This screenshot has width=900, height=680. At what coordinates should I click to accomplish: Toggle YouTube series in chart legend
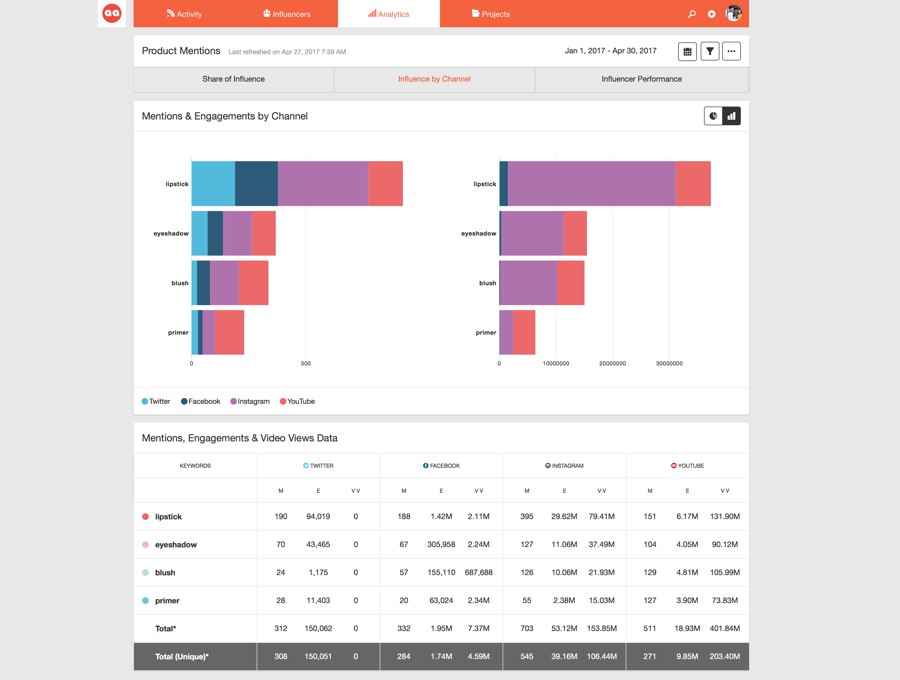(297, 401)
